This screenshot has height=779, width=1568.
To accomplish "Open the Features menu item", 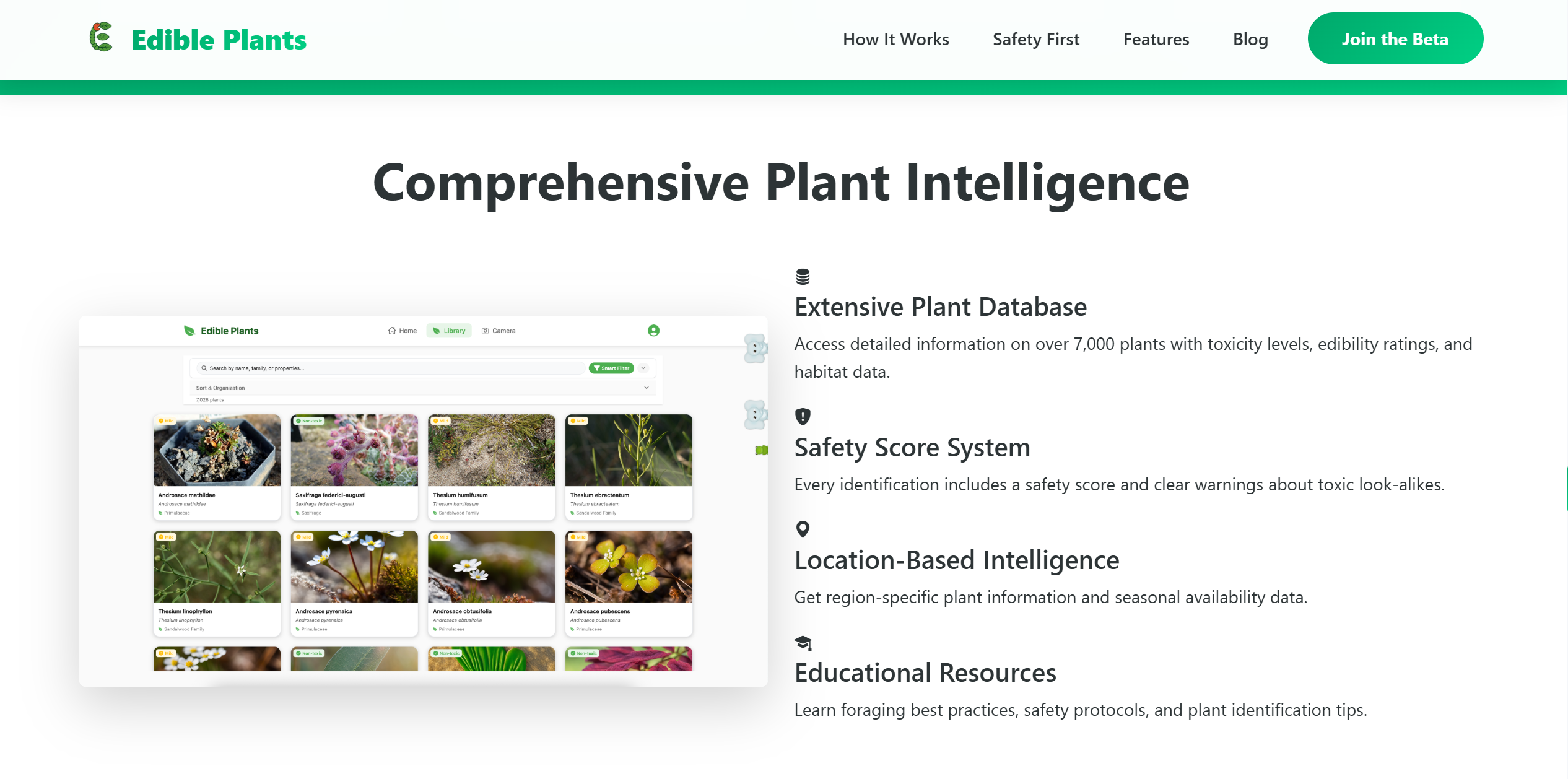I will (x=1156, y=39).
